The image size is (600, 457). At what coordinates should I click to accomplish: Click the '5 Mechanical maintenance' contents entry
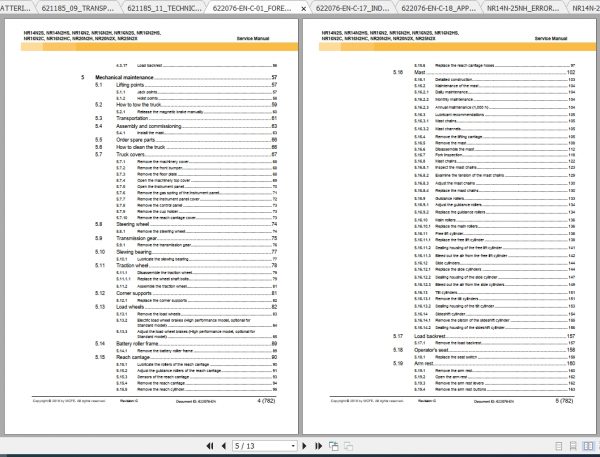click(179, 77)
